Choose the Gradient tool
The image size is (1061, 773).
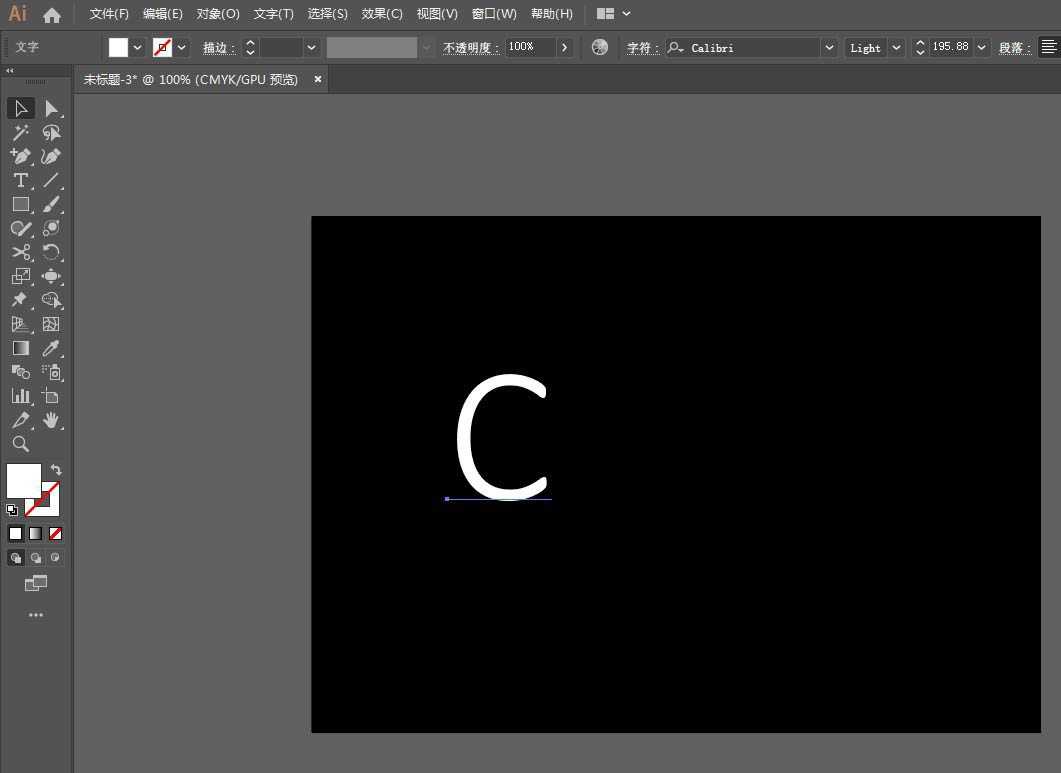pyautogui.click(x=20, y=348)
